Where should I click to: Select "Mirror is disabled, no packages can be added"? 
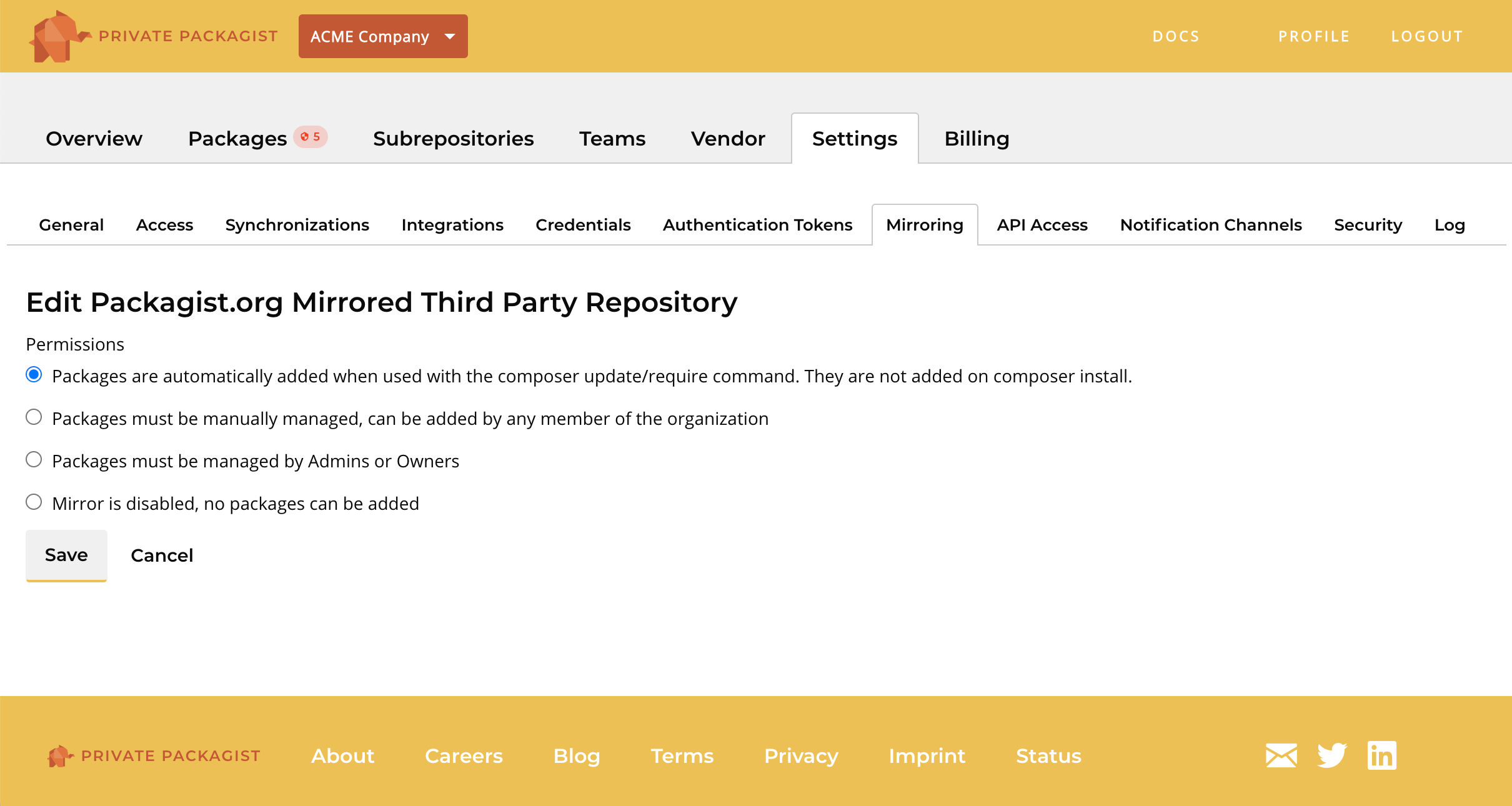34,502
